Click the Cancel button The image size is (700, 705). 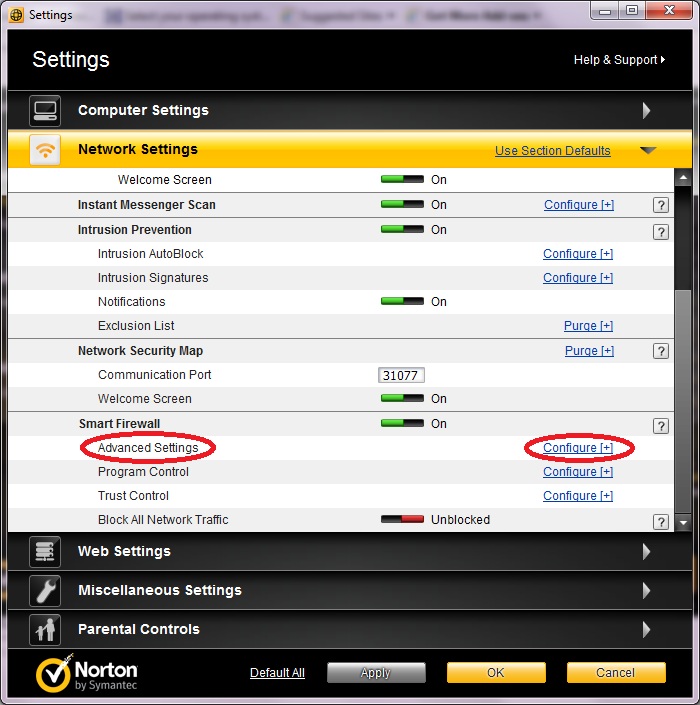(x=615, y=673)
